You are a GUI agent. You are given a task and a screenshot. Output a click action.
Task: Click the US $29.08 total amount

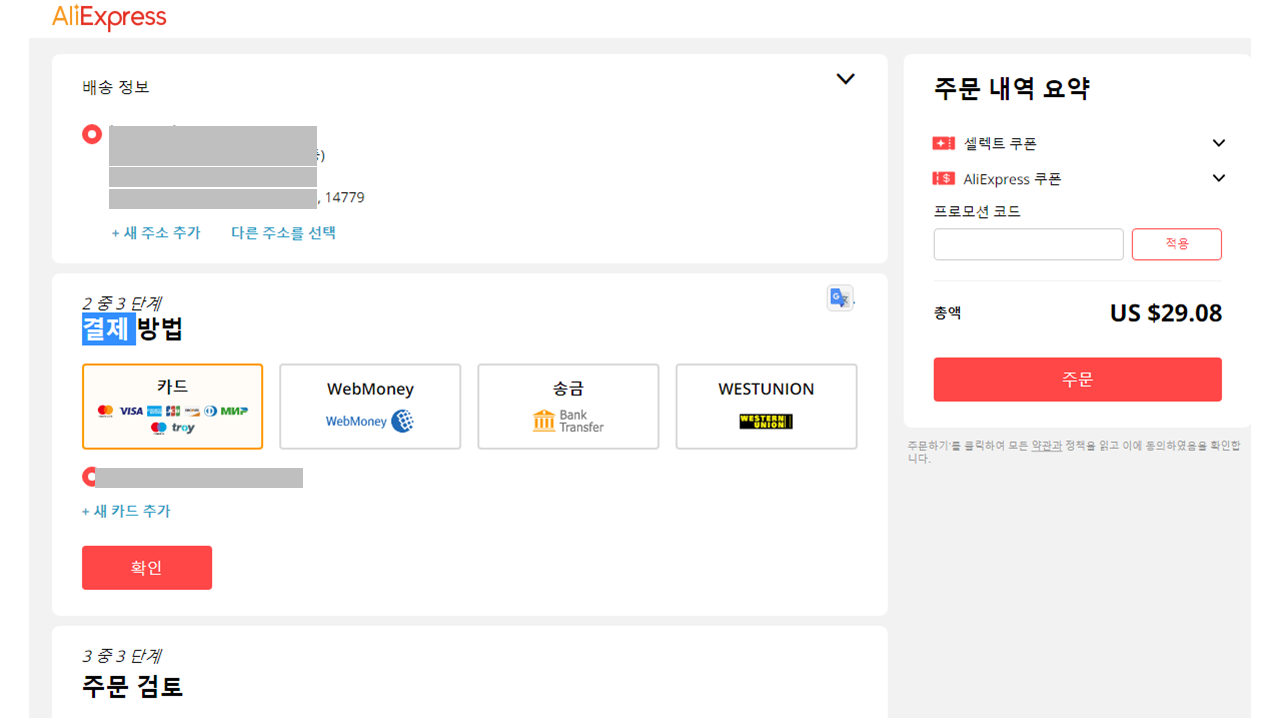pos(1166,313)
